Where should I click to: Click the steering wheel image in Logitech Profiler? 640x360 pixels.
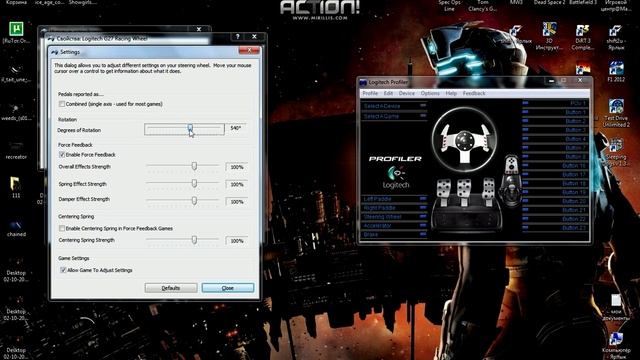click(464, 140)
